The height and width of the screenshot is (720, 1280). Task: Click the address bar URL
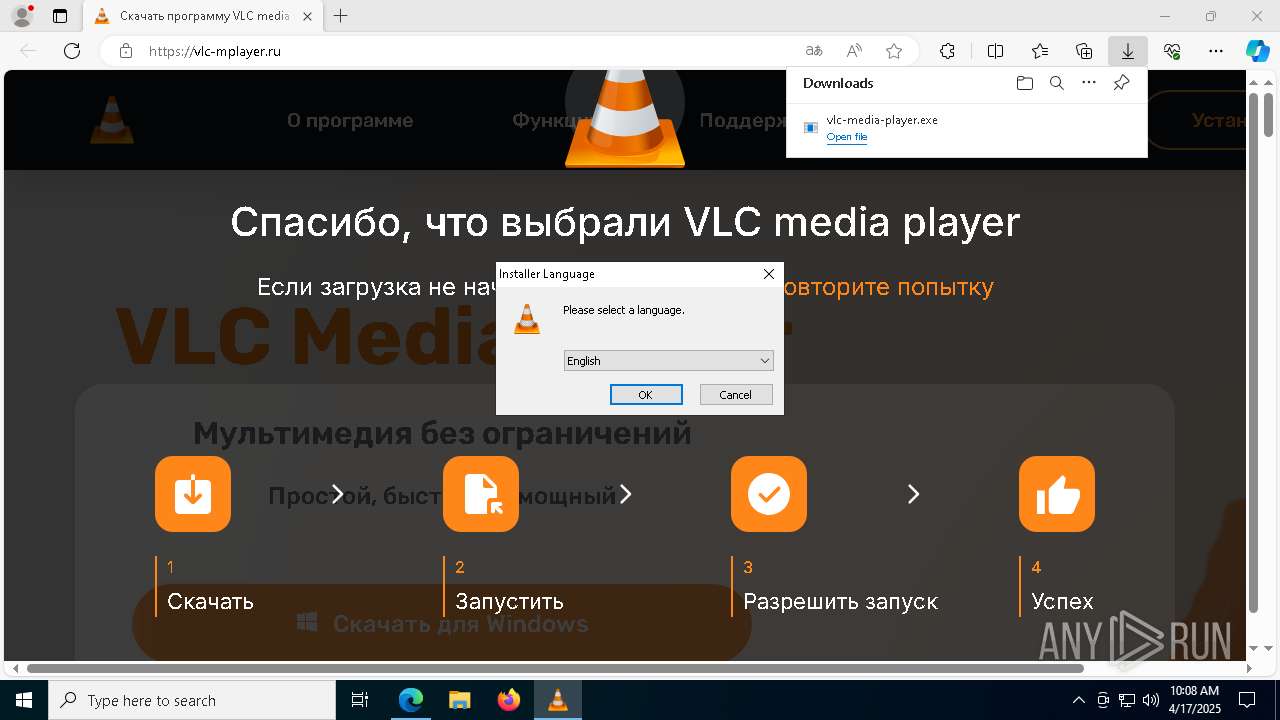pyautogui.click(x=215, y=51)
